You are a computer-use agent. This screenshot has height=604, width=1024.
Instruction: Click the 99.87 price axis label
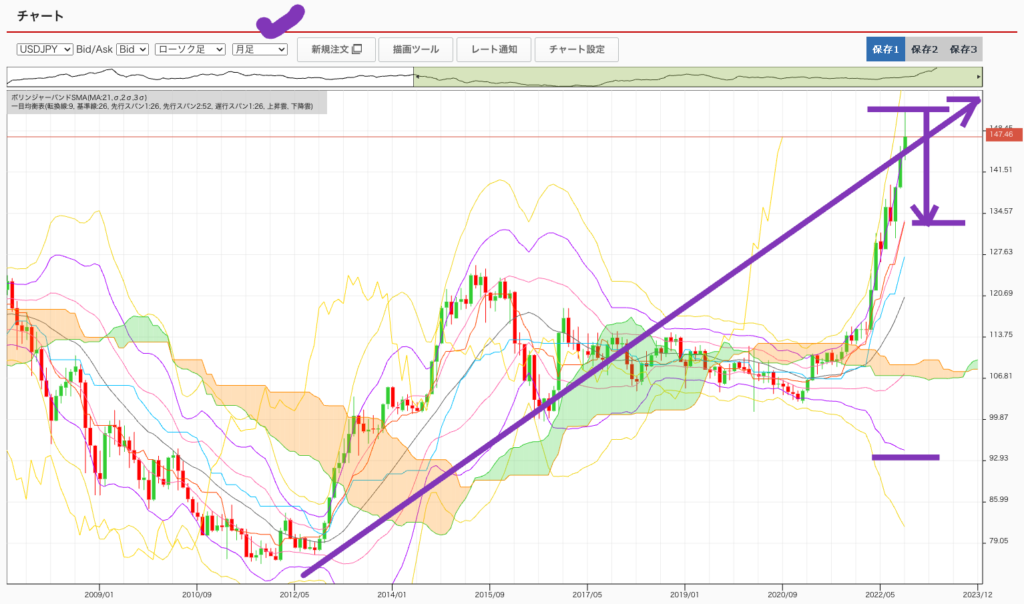(x=1000, y=417)
